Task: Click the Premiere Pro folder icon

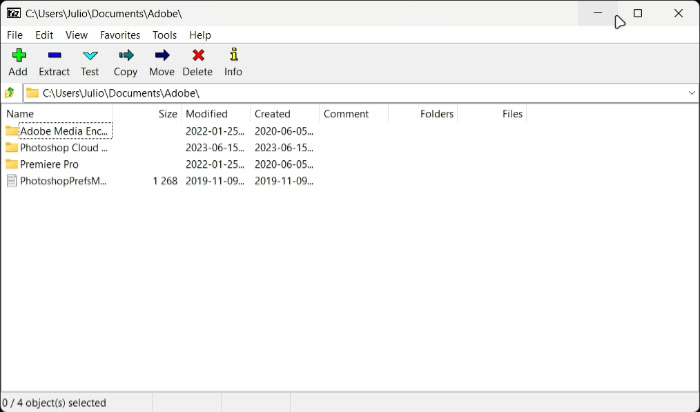Action: click(x=12, y=164)
